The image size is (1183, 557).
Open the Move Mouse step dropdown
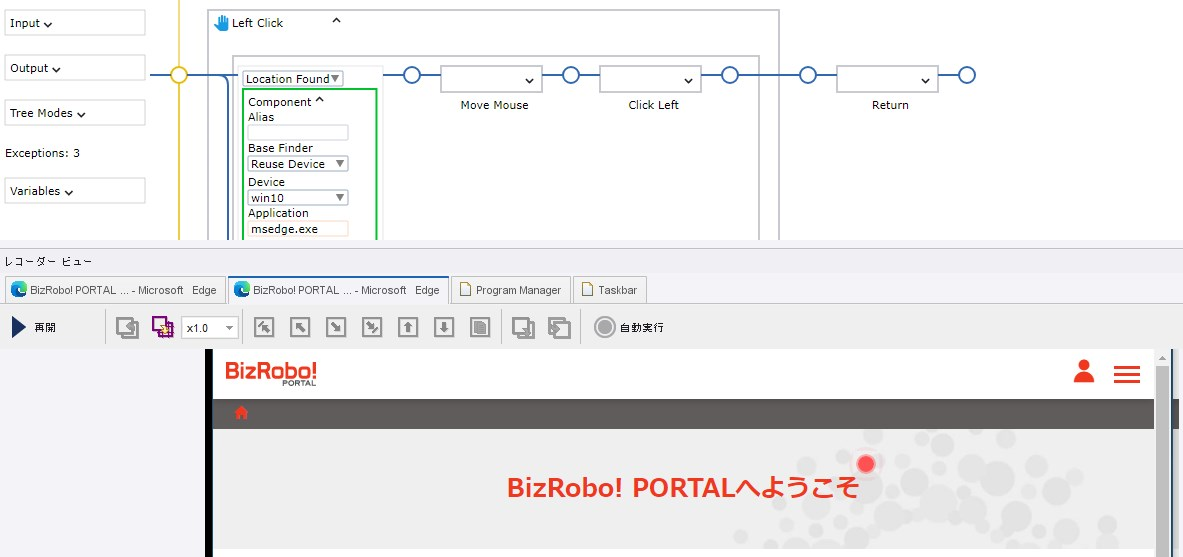coord(491,79)
